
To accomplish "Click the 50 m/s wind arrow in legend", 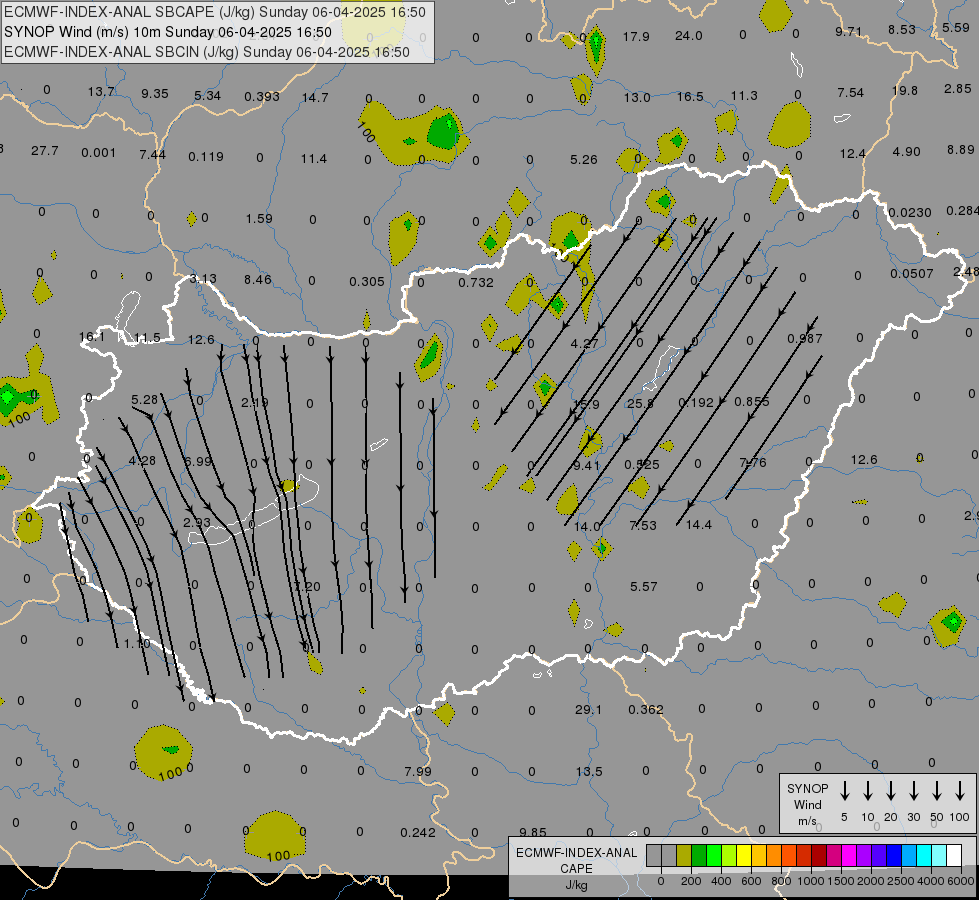I will pyautogui.click(x=937, y=790).
